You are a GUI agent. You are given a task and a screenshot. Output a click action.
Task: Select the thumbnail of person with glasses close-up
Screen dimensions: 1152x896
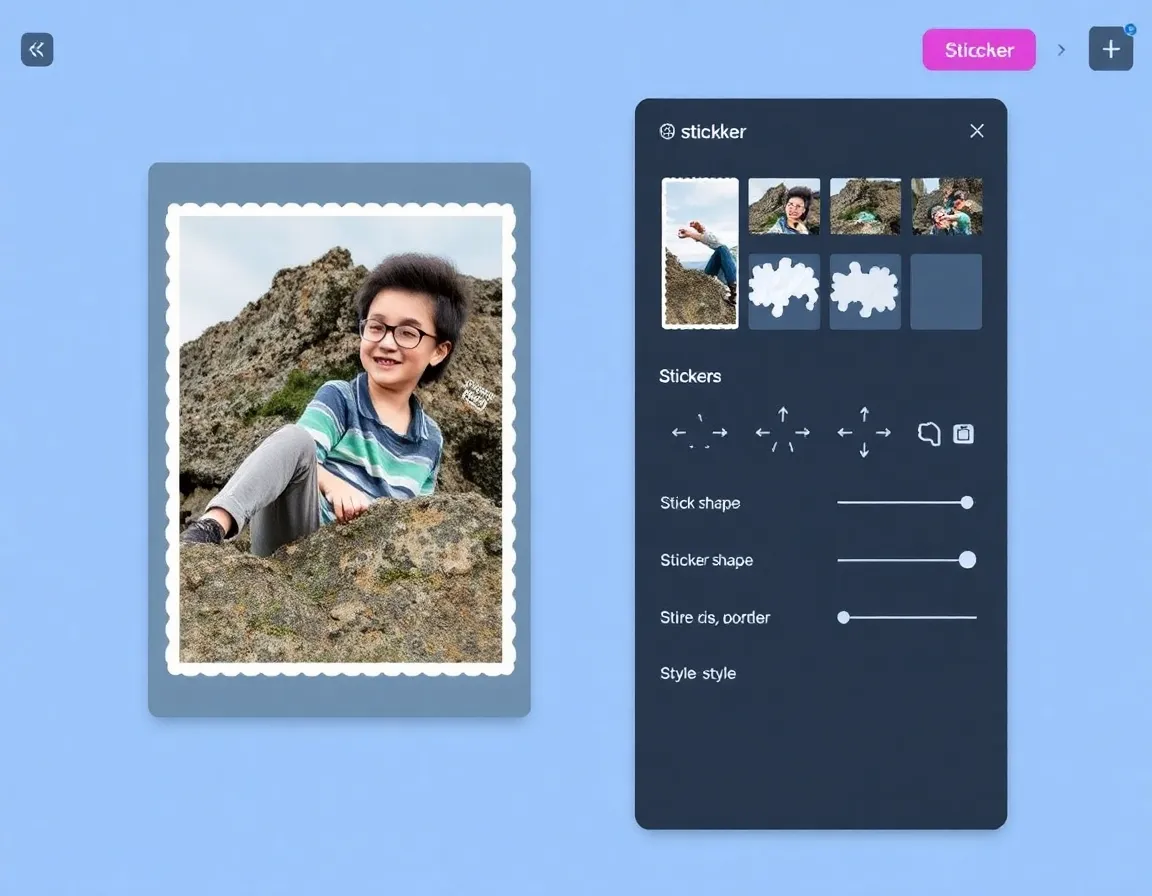pyautogui.click(x=784, y=206)
